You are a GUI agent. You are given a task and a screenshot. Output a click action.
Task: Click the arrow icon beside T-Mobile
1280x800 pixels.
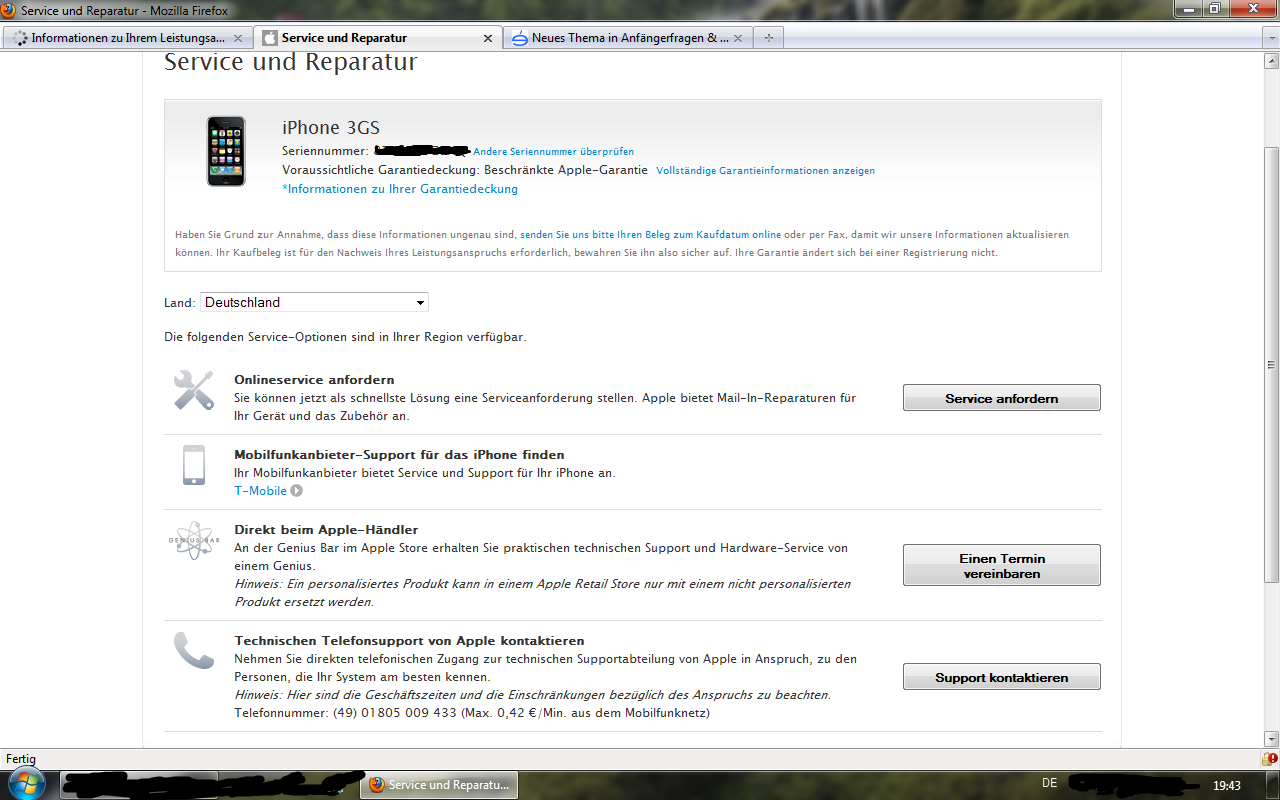pyautogui.click(x=297, y=491)
